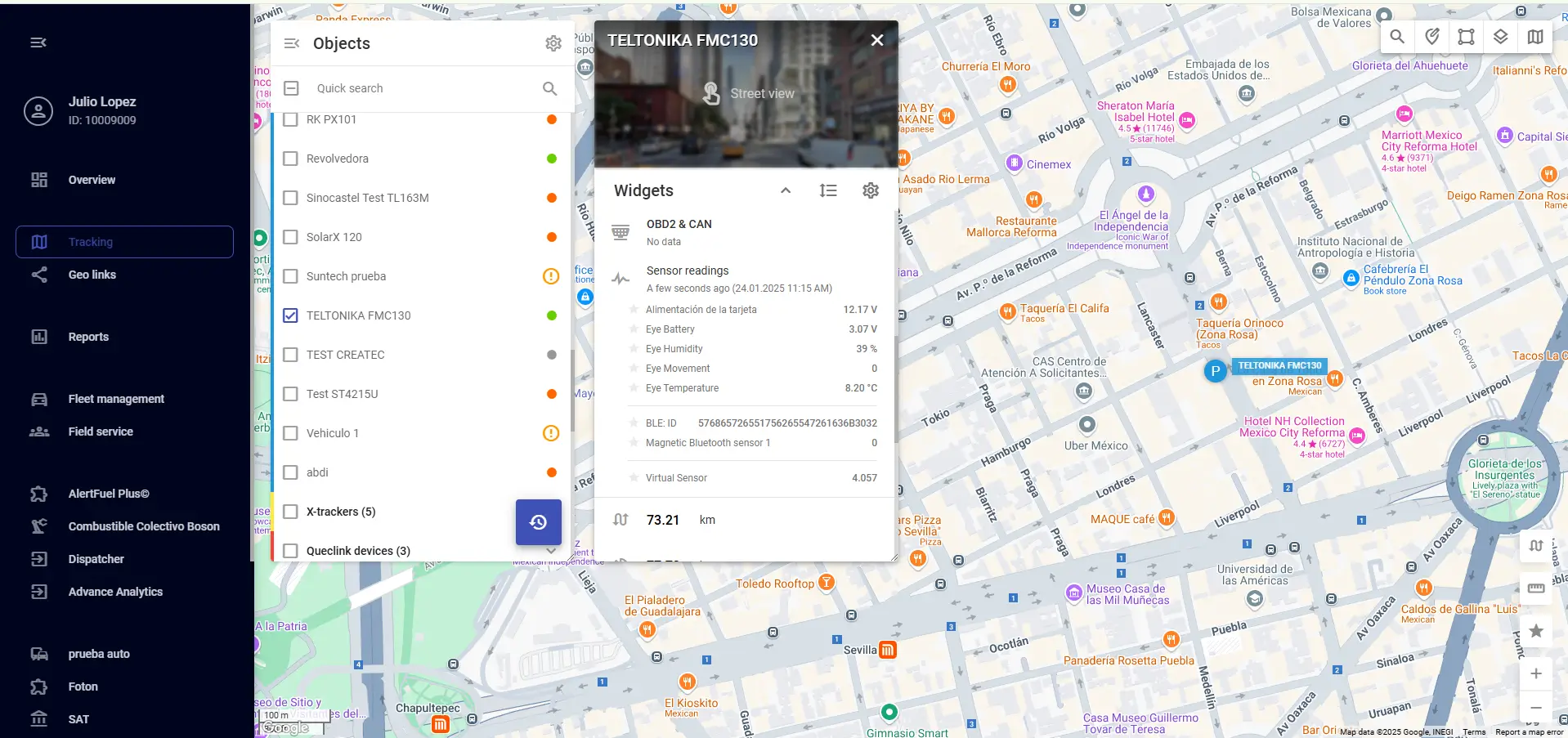Click the Sensor readings pulse icon
1568x738 pixels.
[620, 279]
